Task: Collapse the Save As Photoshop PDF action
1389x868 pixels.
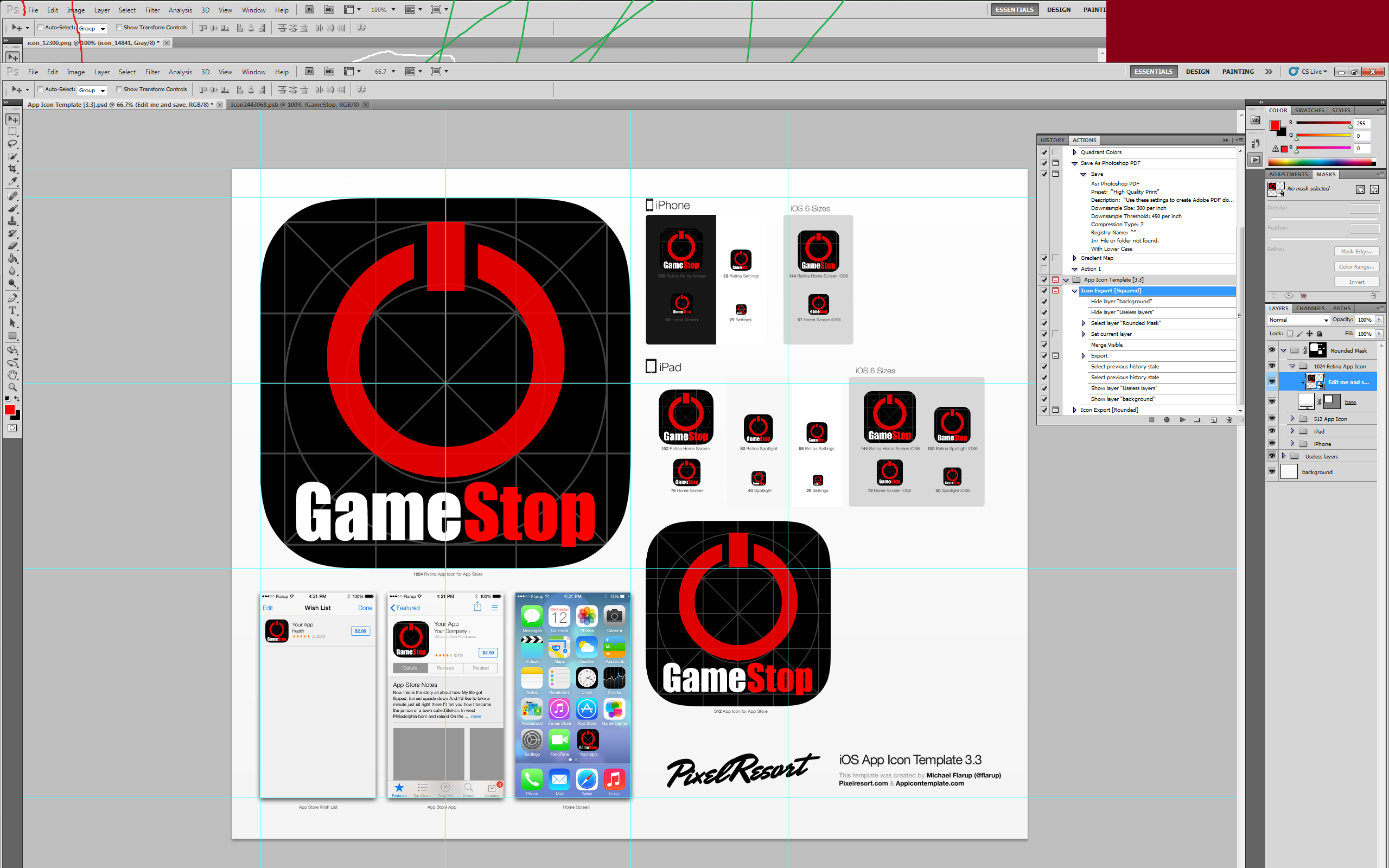Action: pyautogui.click(x=1074, y=163)
